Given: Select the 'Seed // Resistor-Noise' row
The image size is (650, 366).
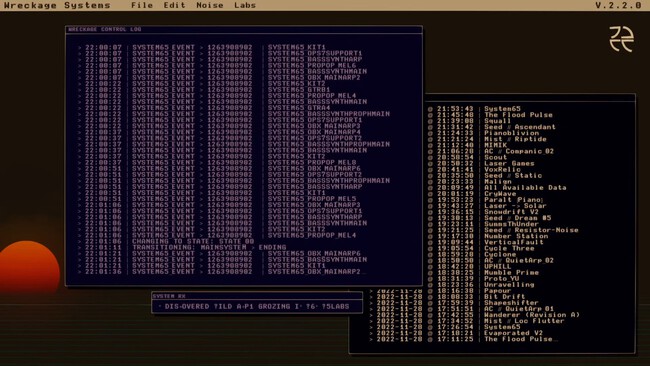Looking at the screenshot, I should point(503,230).
